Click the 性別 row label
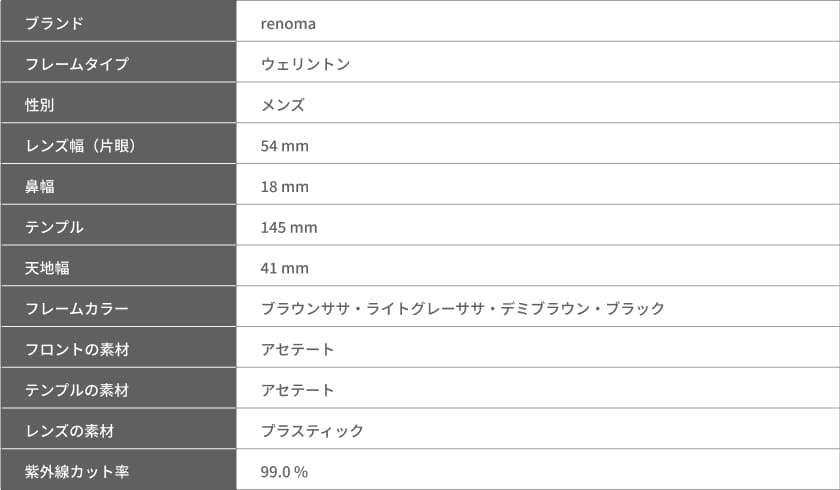This screenshot has height=490, width=840. (x=40, y=105)
